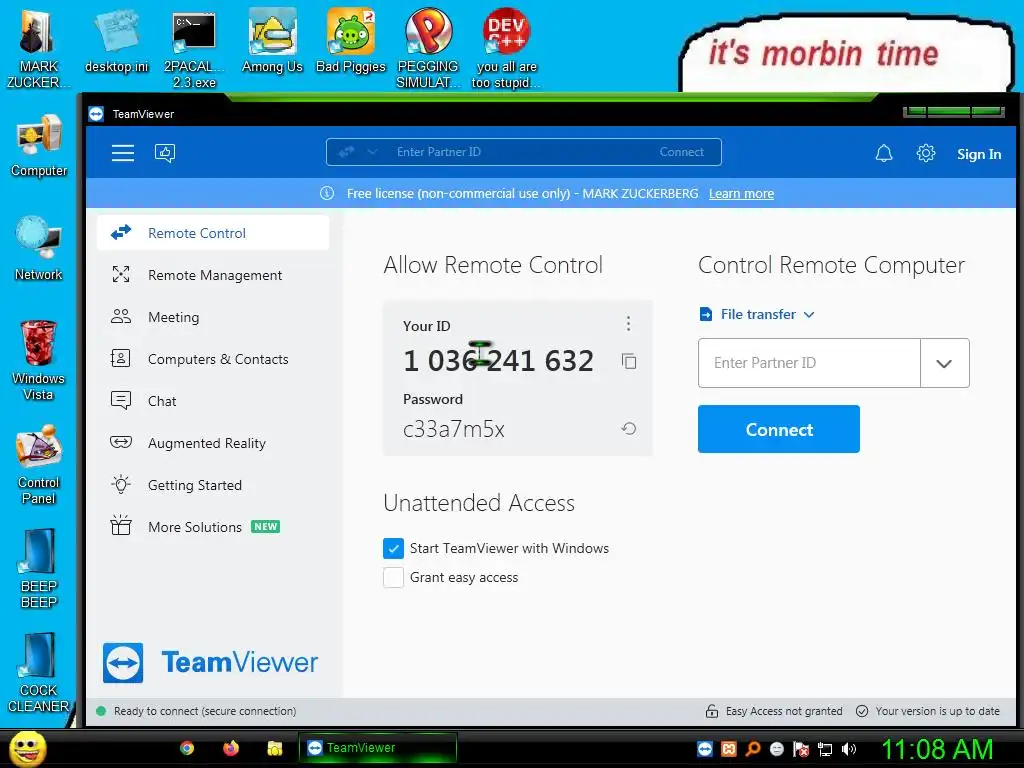Click the smiley face Start button
The width and height of the screenshot is (1024, 768).
tap(28, 748)
